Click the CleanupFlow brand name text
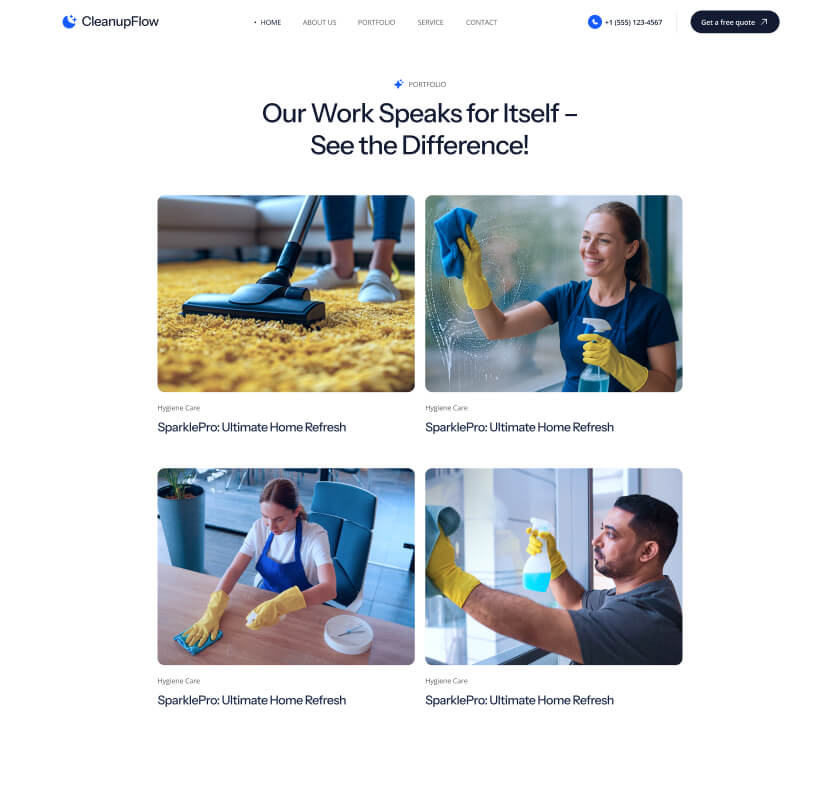840x800 pixels. [x=120, y=22]
